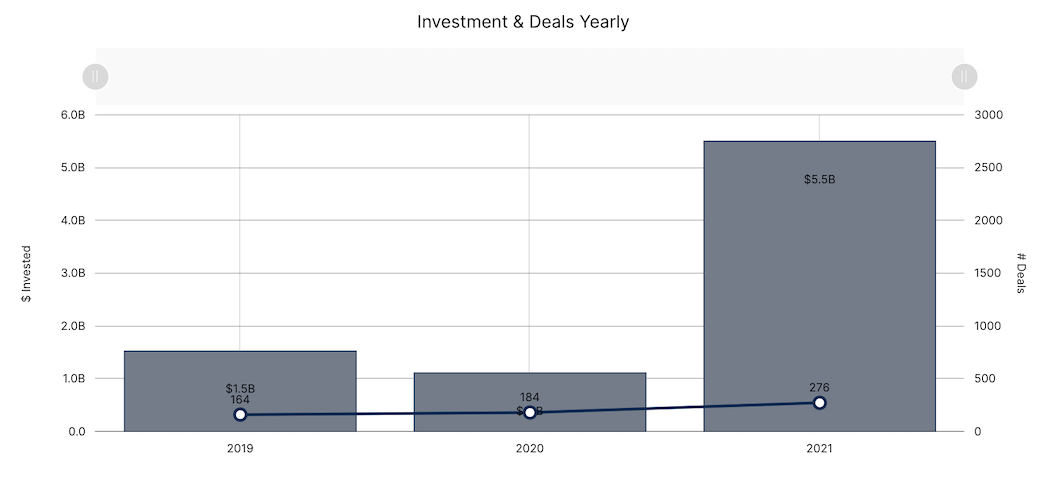Click the 2020 deals line marker

(530, 412)
